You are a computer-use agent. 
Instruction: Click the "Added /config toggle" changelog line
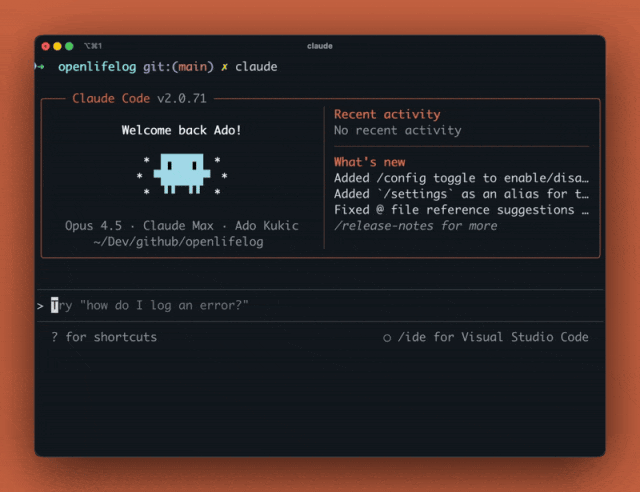(461, 178)
